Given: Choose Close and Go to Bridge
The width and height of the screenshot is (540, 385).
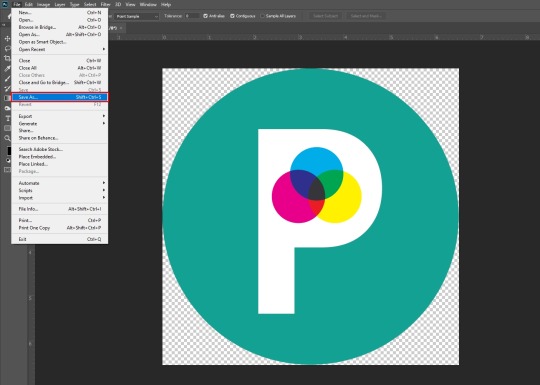Looking at the screenshot, I should (x=60, y=83).
